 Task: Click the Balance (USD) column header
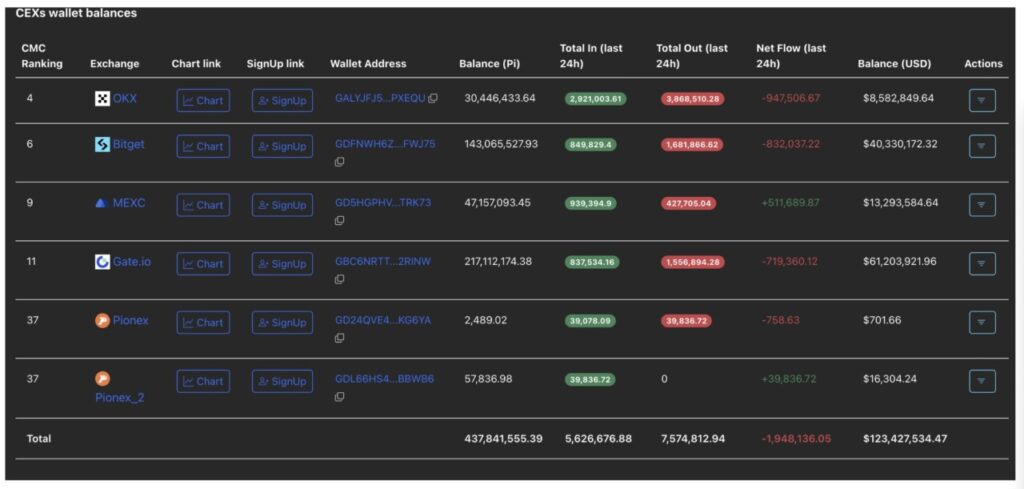894,64
